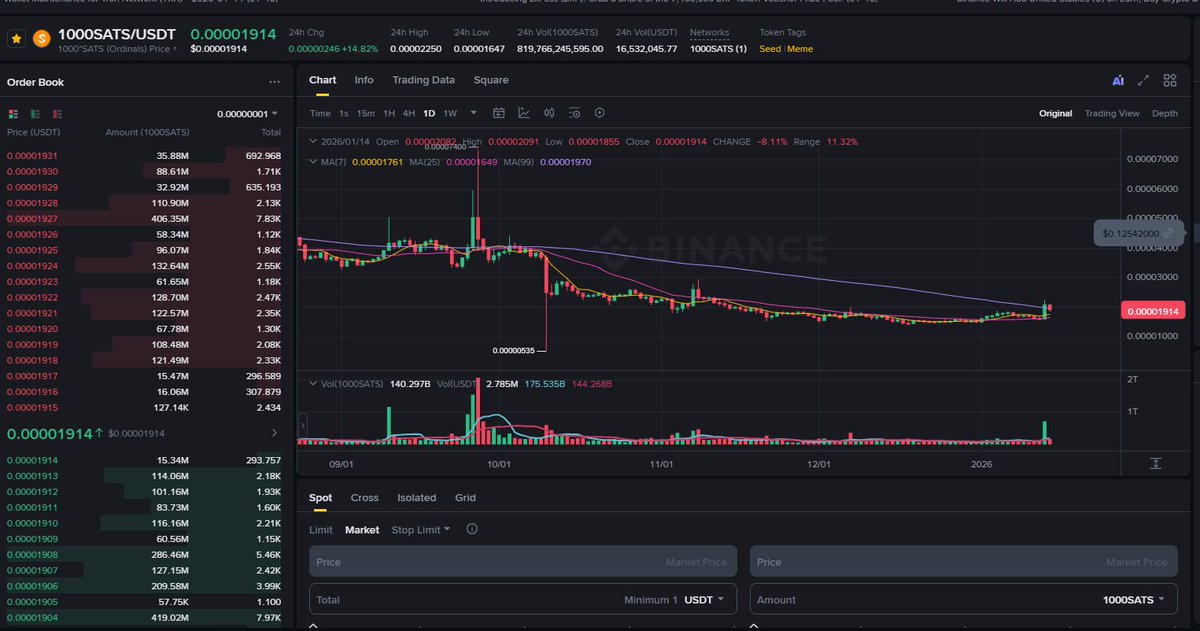
Task: Switch to Original chart view
Action: pyautogui.click(x=1055, y=113)
